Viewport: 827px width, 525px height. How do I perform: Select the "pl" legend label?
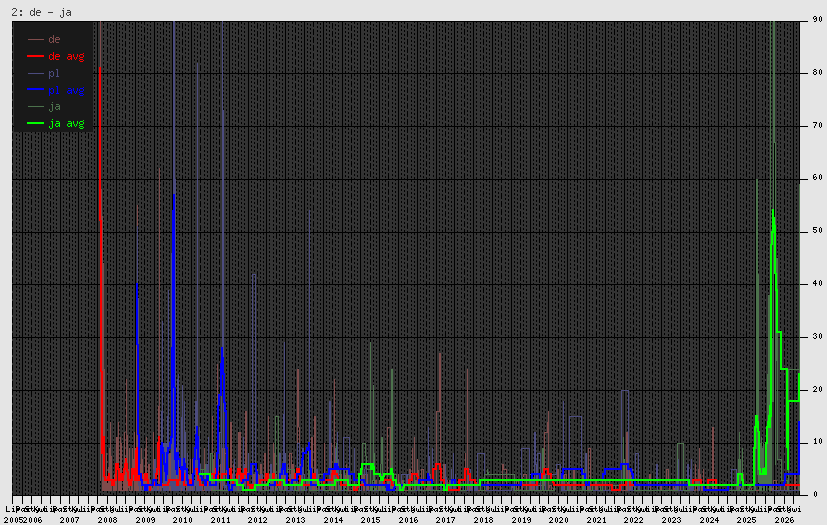(54, 73)
